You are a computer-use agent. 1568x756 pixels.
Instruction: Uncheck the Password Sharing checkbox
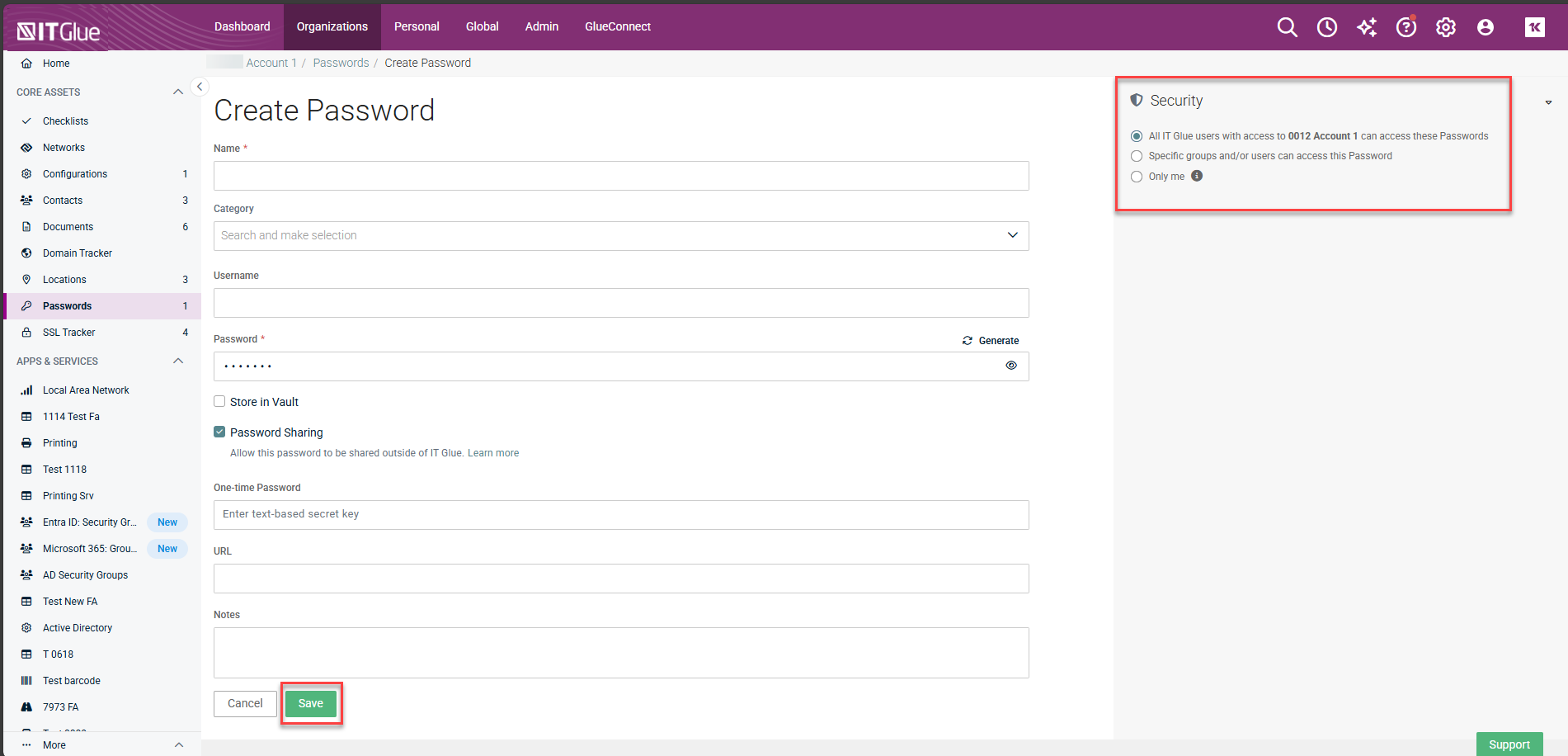pos(219,432)
